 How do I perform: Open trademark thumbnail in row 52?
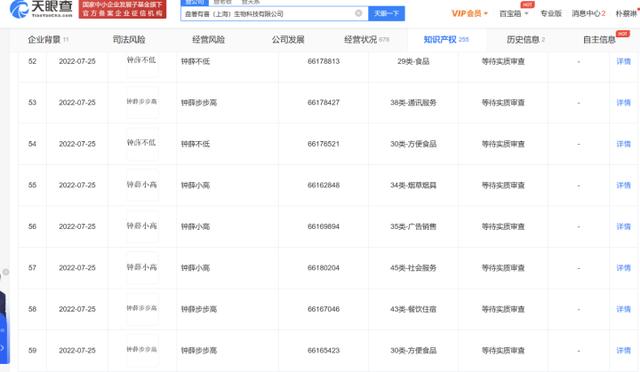tap(142, 61)
